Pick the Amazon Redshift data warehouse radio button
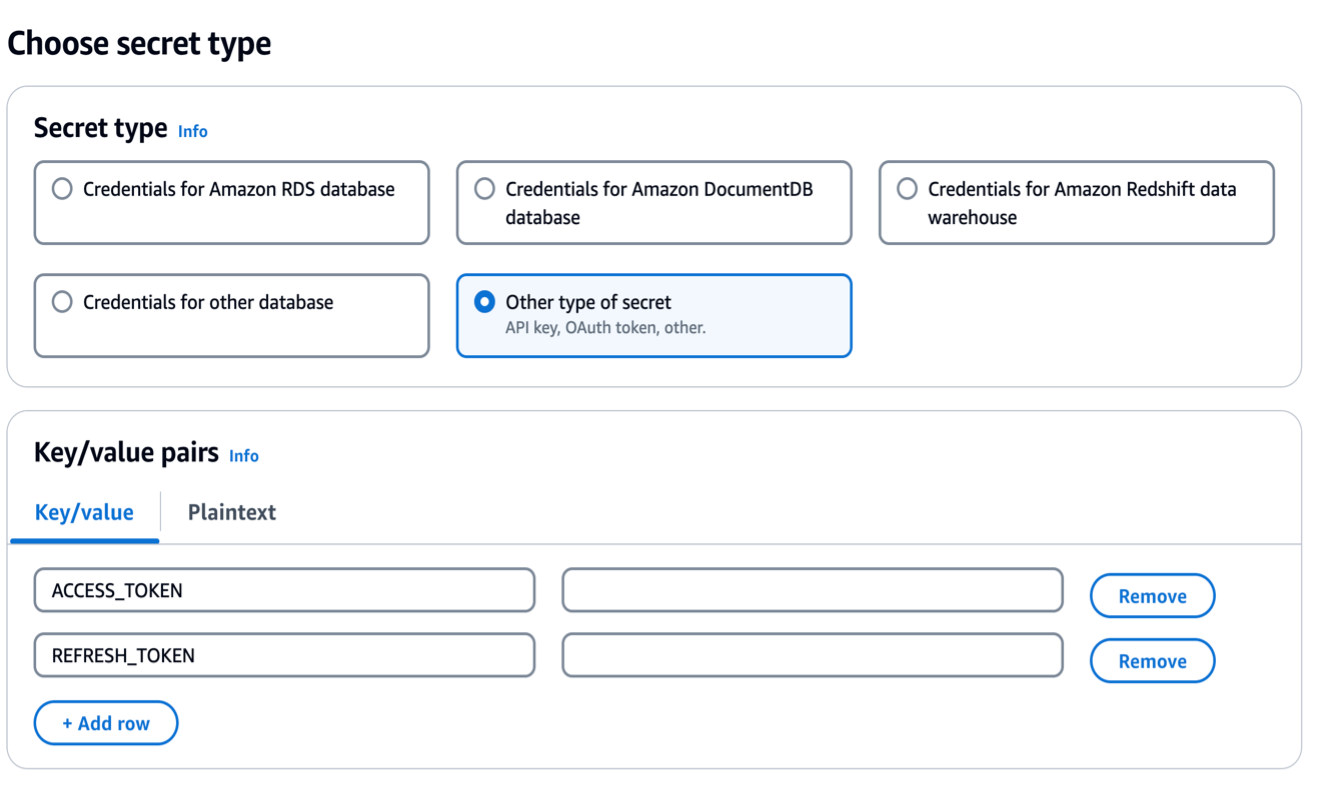The height and width of the screenshot is (788, 1320). click(x=907, y=189)
